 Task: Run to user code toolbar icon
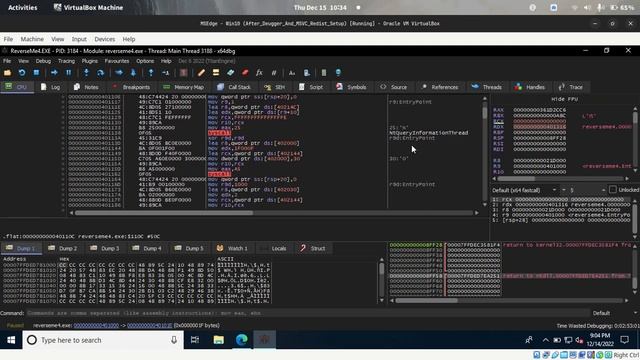165,73
